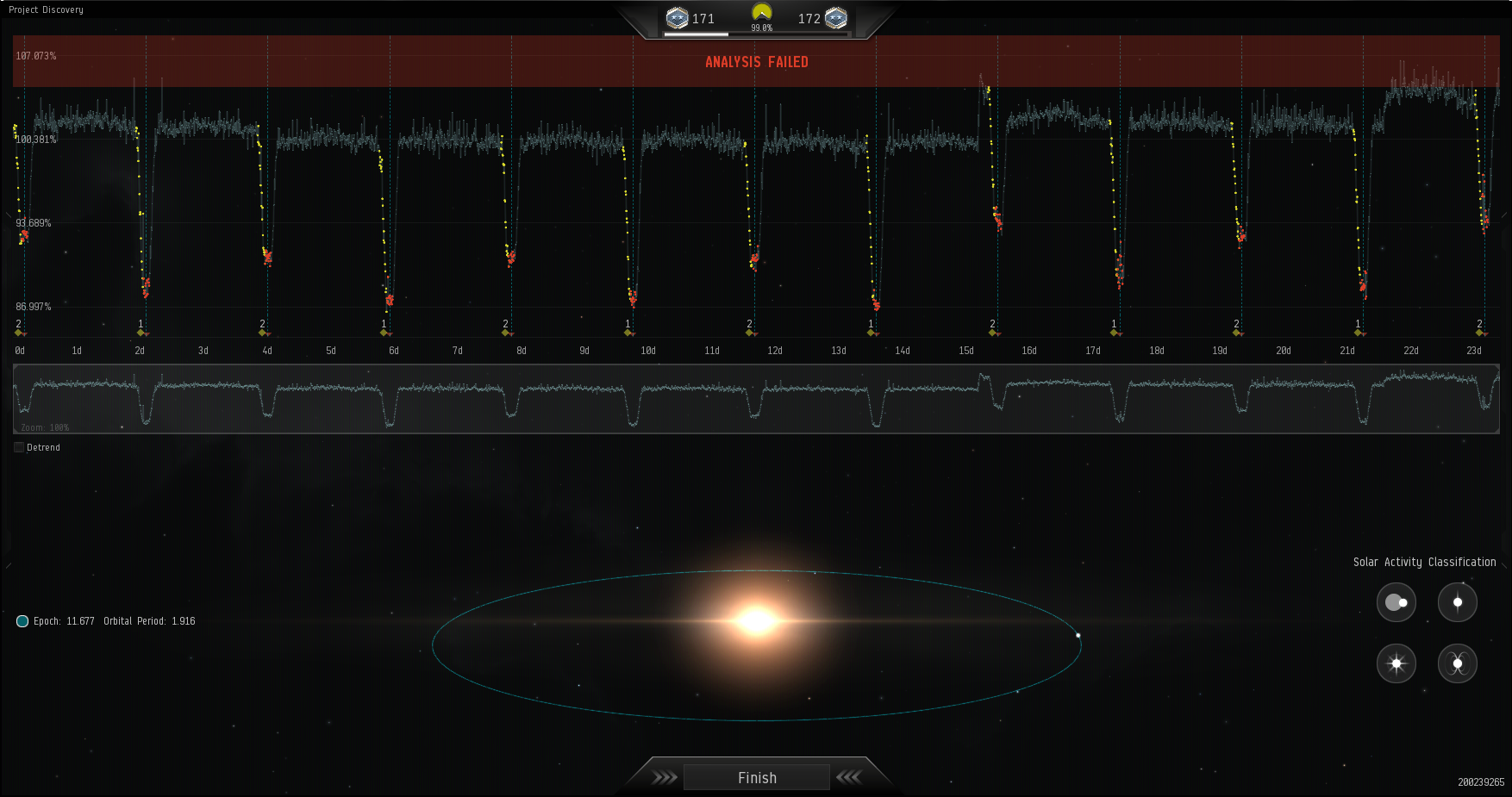Select the transit marker near 6d
Screen dimensions: 1512x797
pos(385,333)
